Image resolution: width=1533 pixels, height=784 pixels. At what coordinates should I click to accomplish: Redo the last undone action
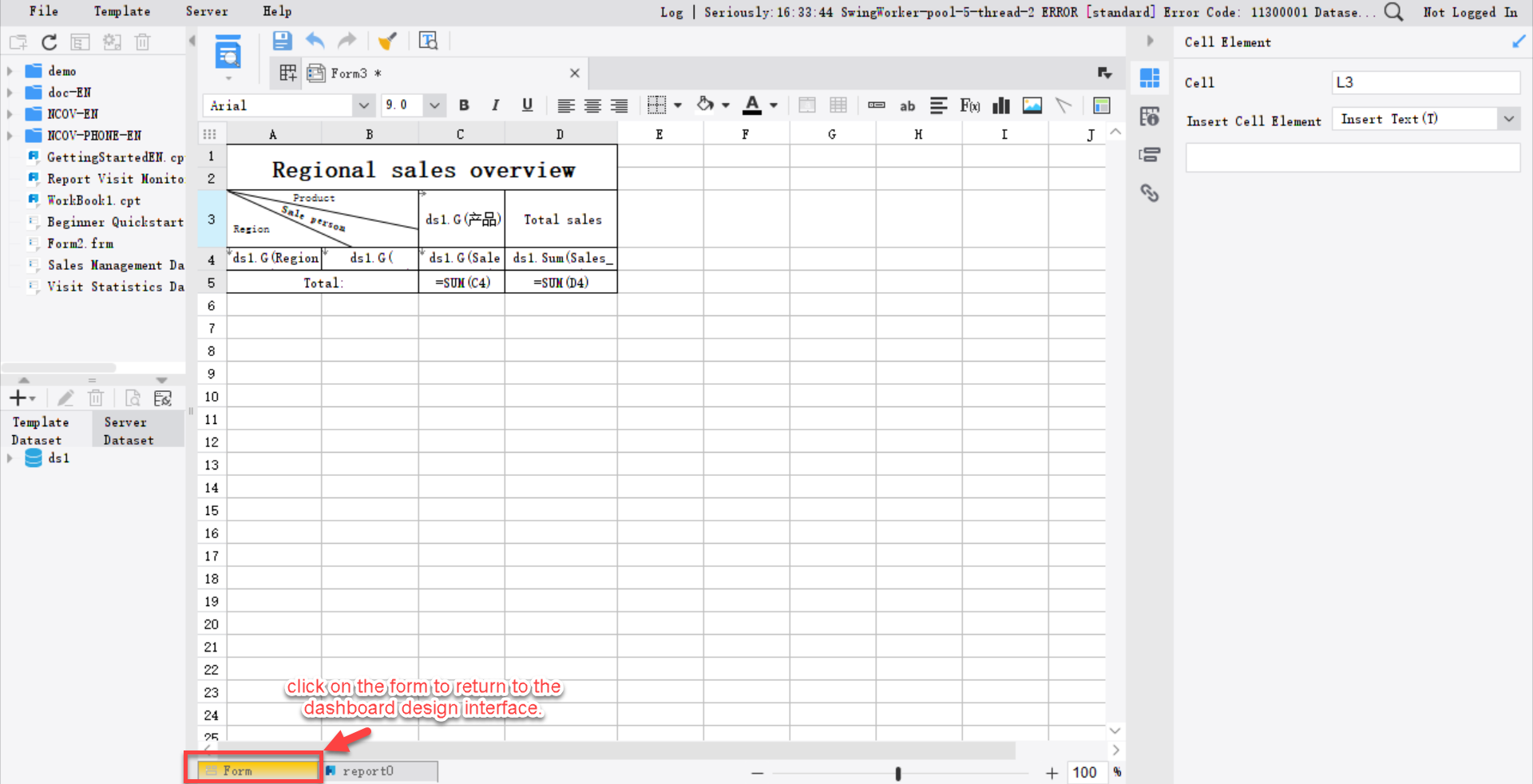(x=347, y=41)
